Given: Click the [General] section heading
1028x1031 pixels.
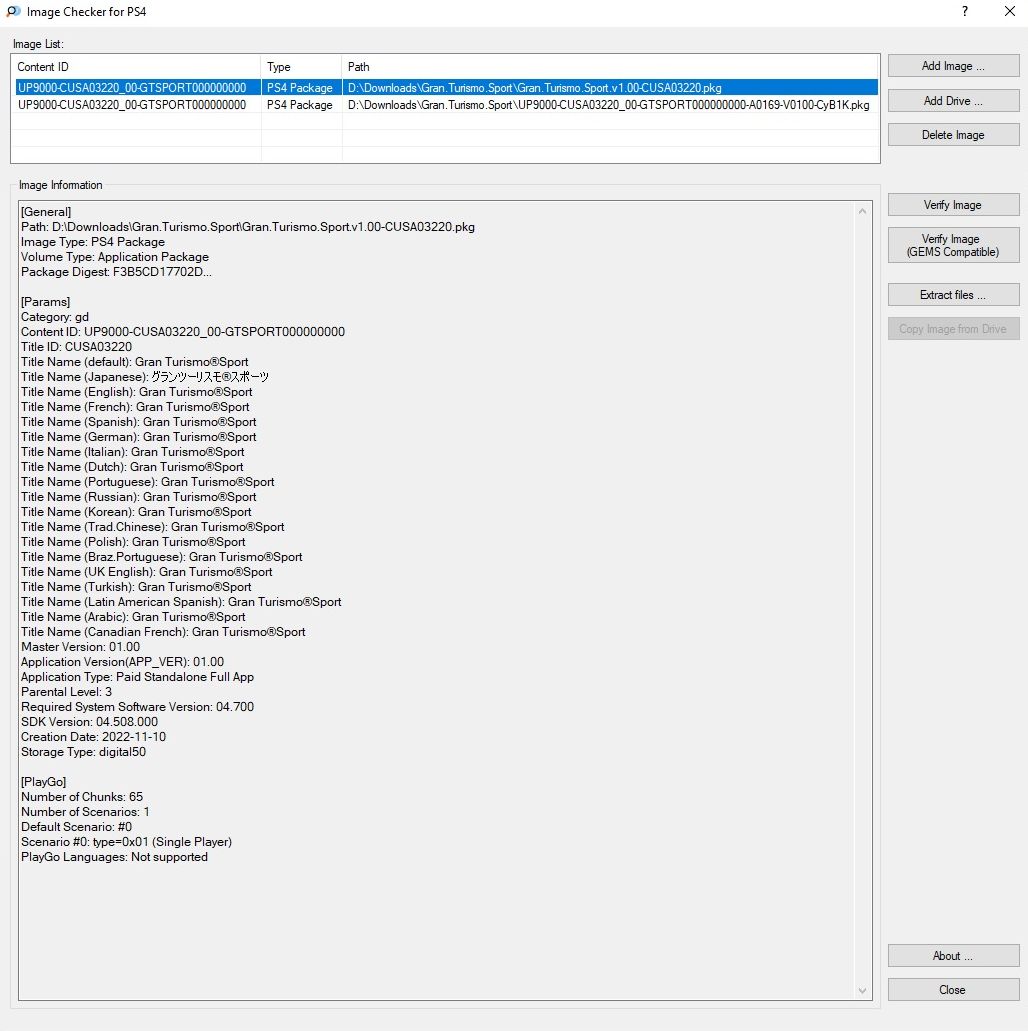Looking at the screenshot, I should [46, 212].
